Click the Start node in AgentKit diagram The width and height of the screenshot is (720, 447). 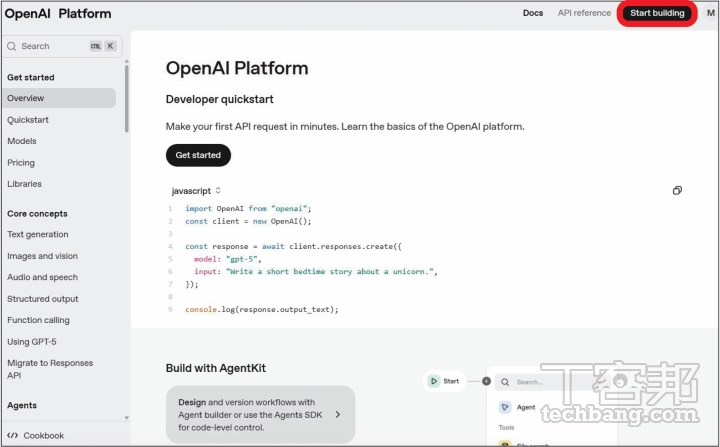[x=444, y=381]
